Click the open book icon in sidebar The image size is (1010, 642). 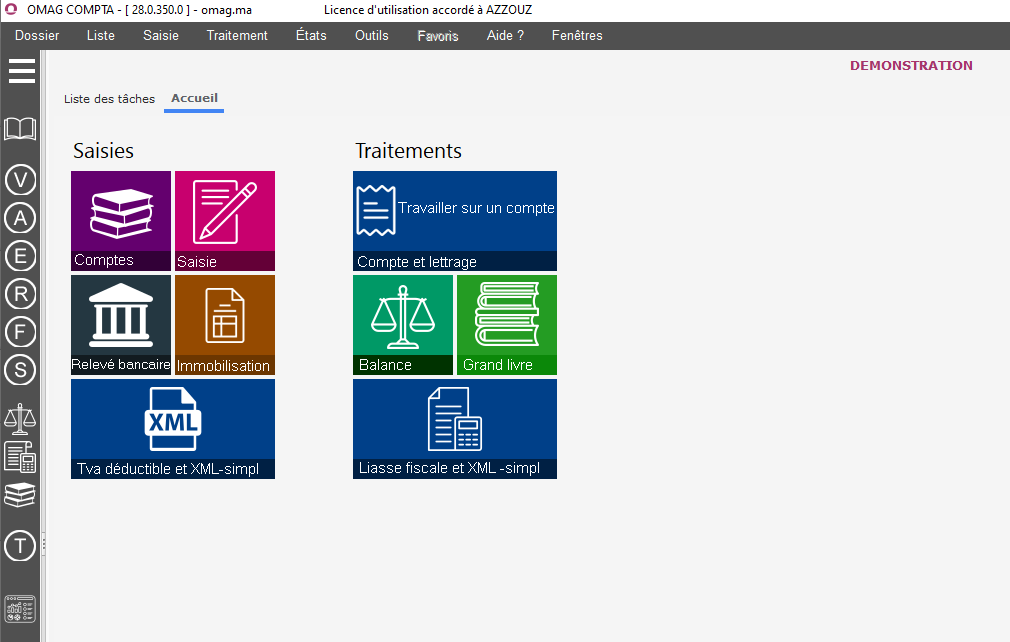[x=20, y=129]
